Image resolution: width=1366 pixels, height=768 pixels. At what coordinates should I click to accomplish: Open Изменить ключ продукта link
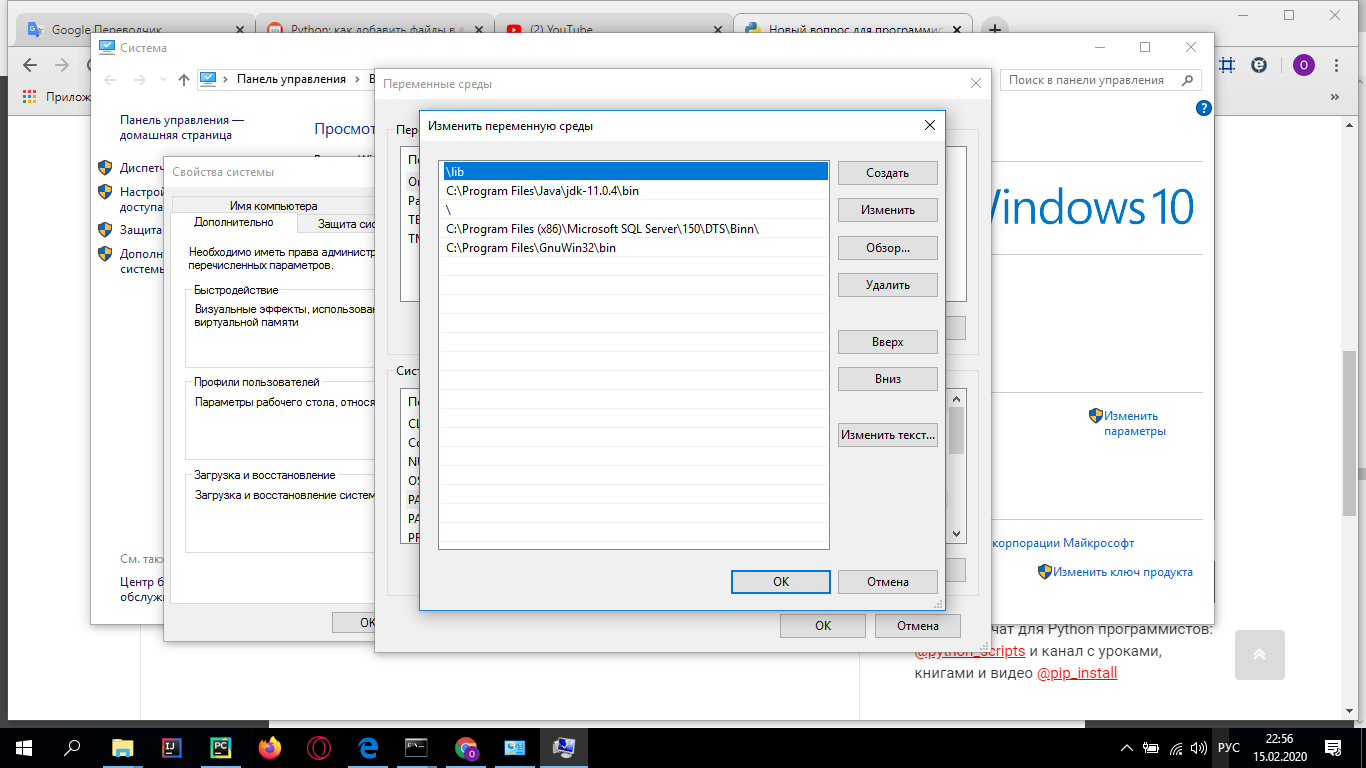tap(1122, 572)
